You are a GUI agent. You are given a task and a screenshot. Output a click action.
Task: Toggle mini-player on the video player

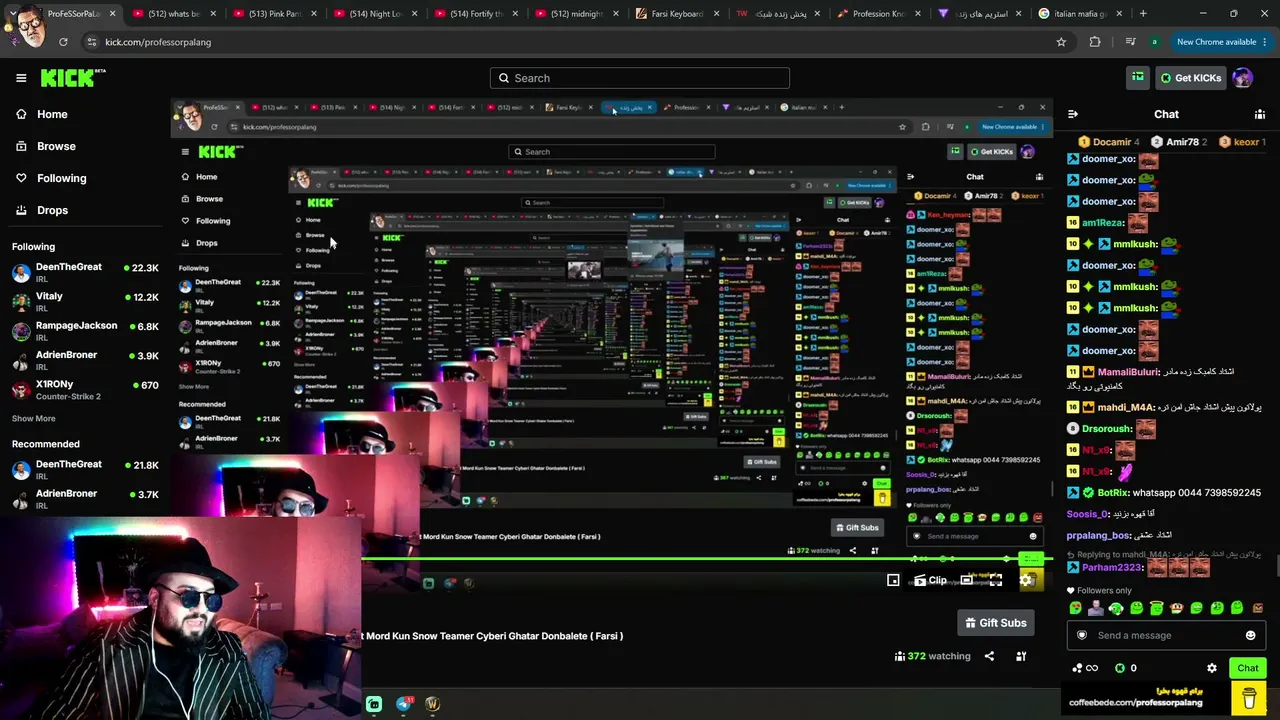coord(893,580)
